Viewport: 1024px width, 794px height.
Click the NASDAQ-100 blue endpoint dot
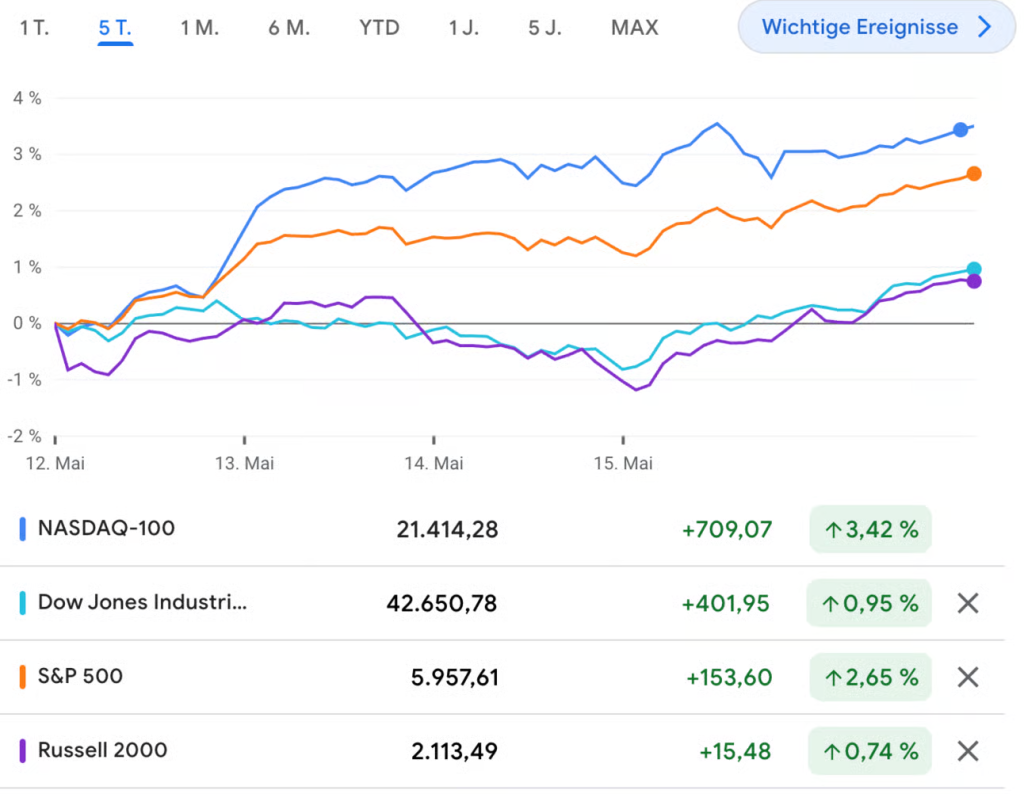point(961,129)
